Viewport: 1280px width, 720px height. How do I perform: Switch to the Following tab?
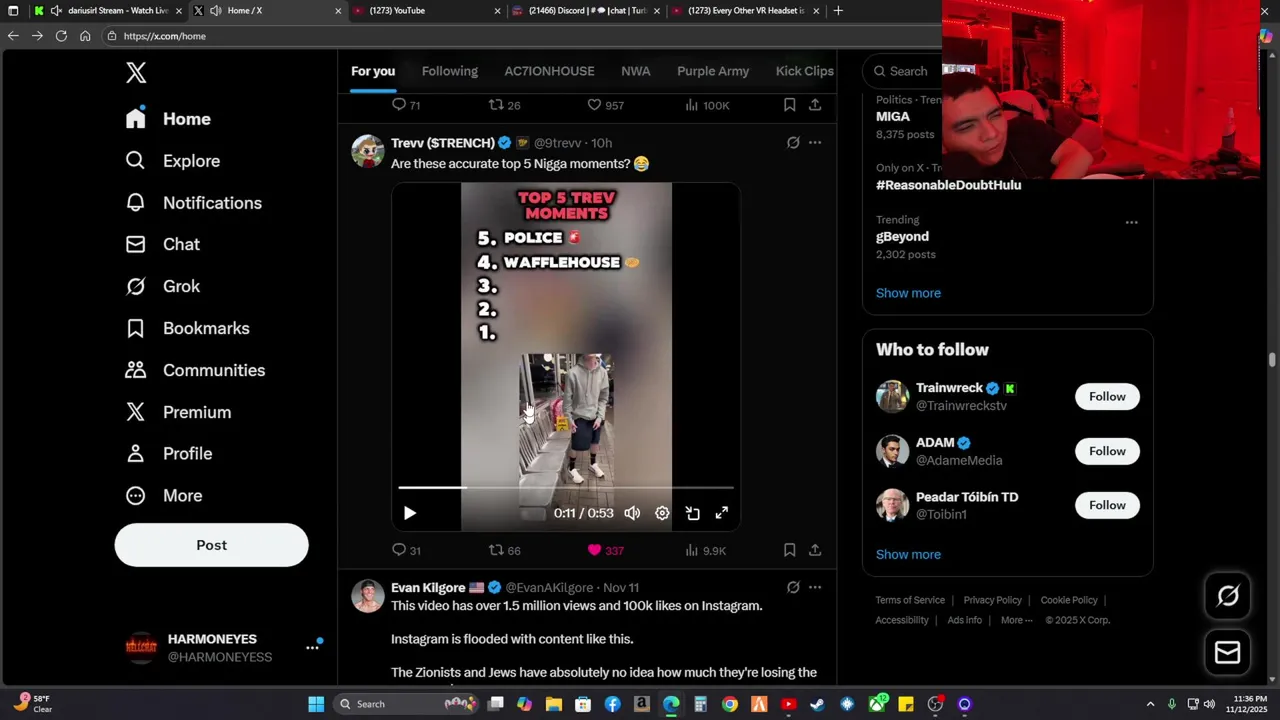[x=450, y=71]
